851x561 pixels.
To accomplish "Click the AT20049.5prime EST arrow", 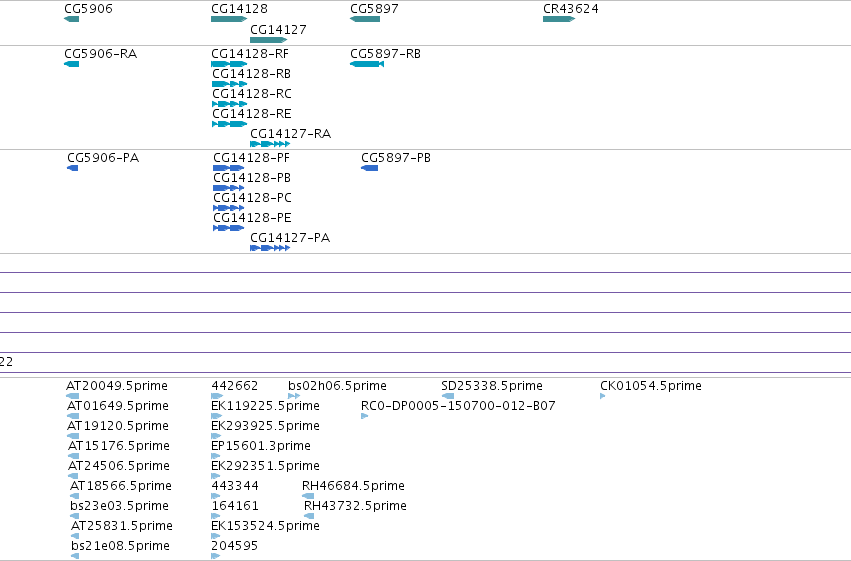I will (73, 396).
